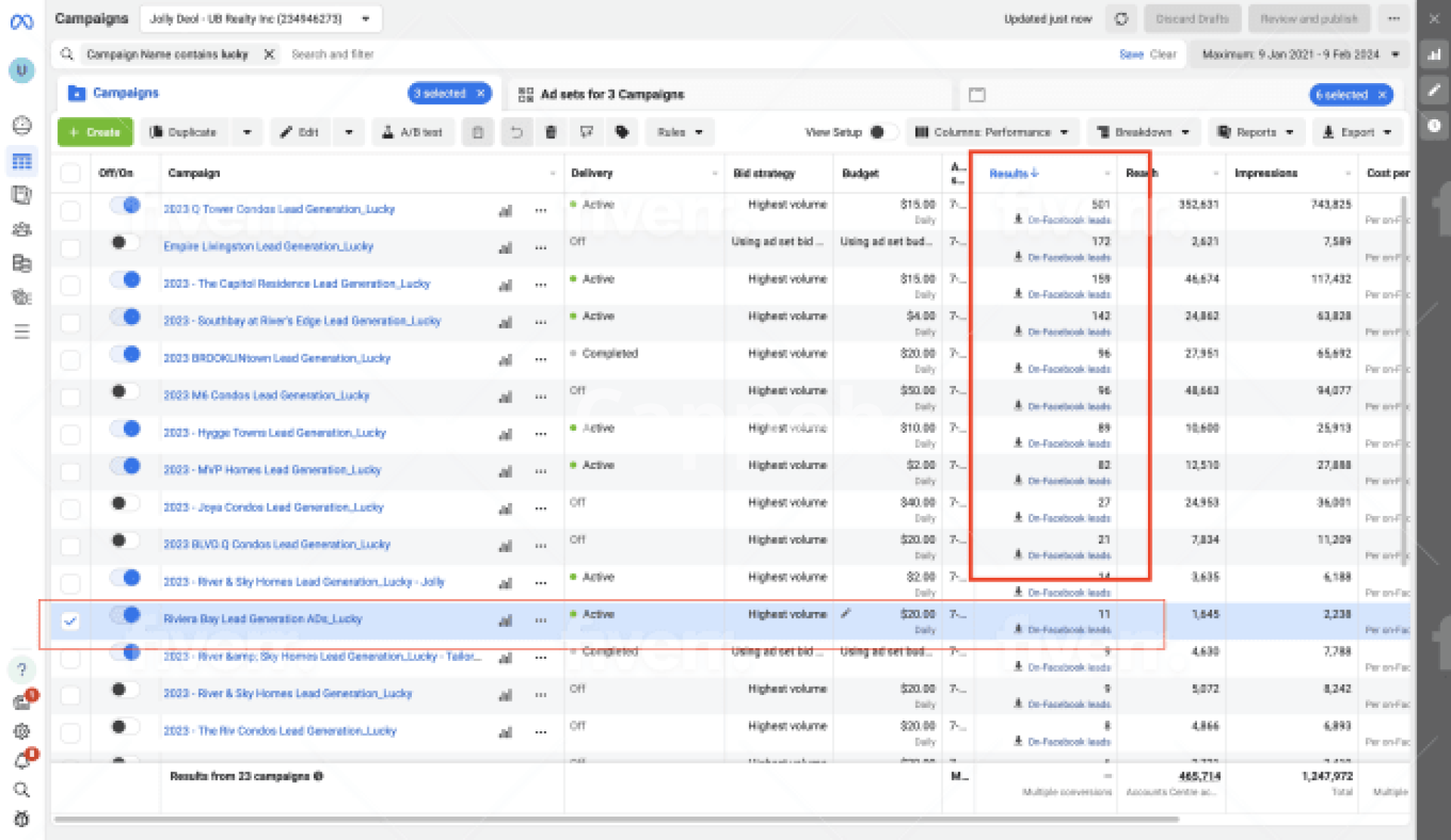
Task: Toggle off 2023 Q Tower Condos campaign
Action: (x=125, y=205)
